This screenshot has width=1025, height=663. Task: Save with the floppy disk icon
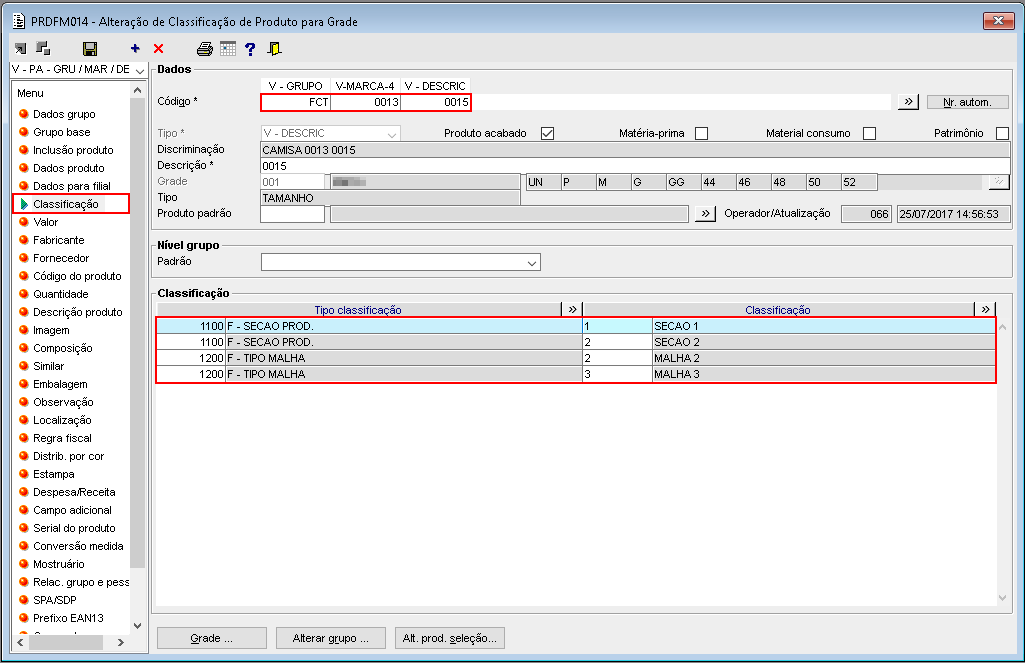click(x=90, y=48)
